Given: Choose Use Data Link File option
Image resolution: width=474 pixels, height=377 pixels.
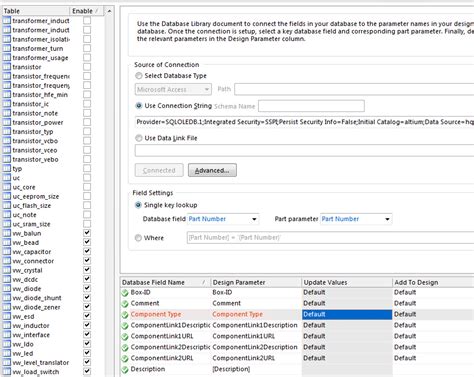Looking at the screenshot, I should (139, 138).
